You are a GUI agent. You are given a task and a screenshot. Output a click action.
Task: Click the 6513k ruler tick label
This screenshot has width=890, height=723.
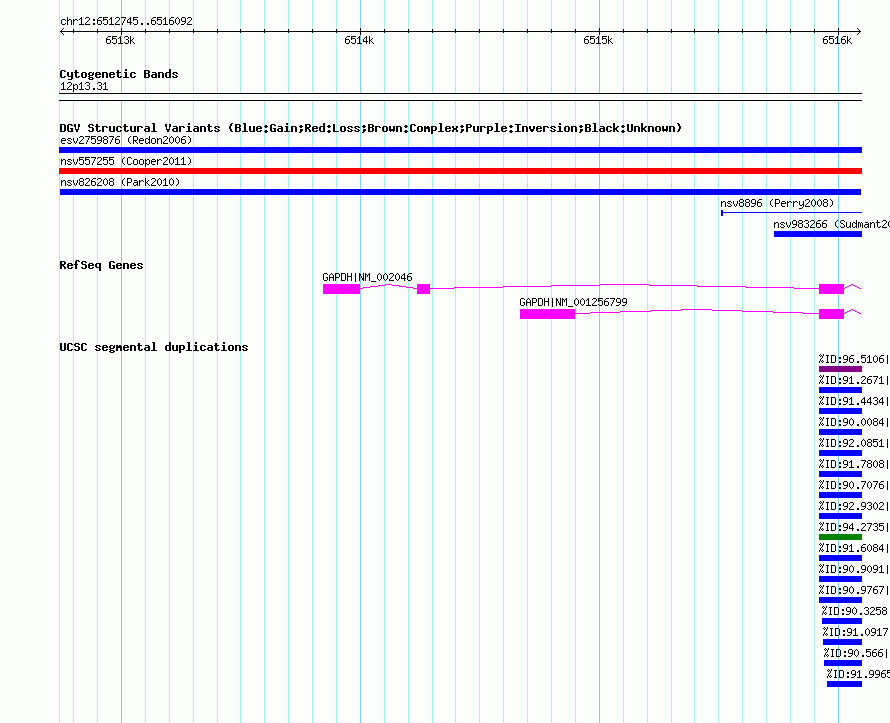pos(120,40)
